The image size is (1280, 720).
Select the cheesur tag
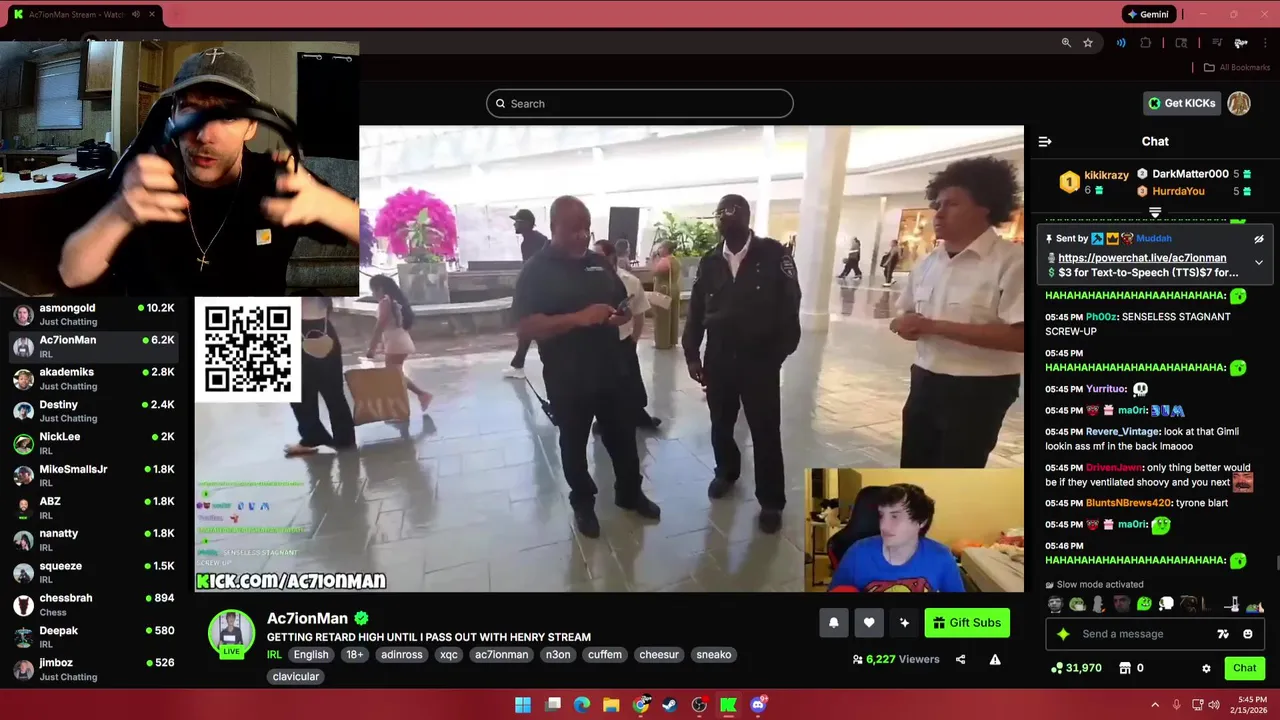point(659,655)
